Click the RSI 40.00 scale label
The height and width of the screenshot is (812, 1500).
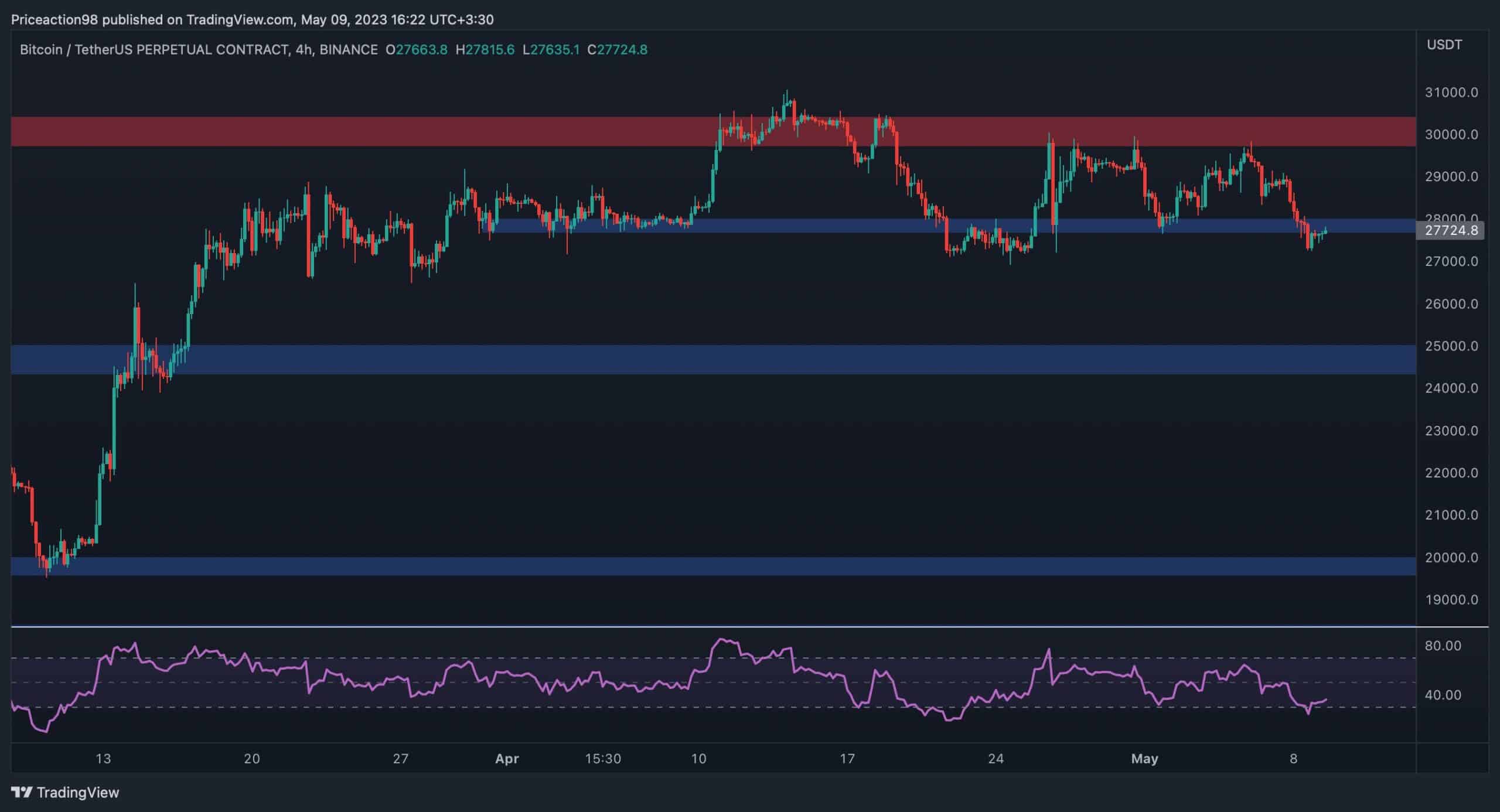coord(1443,695)
